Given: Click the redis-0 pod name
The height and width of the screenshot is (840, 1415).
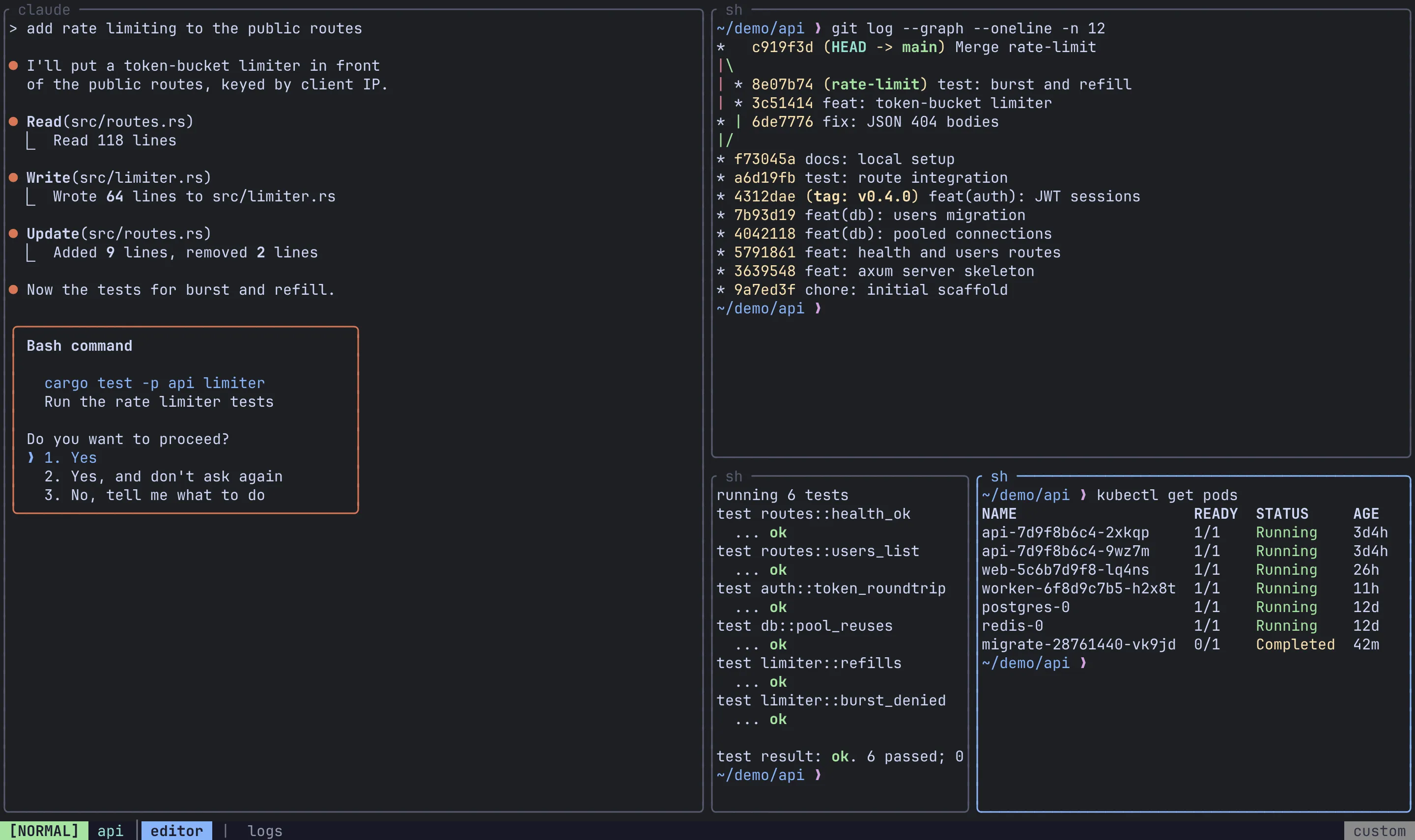Looking at the screenshot, I should point(1012,625).
